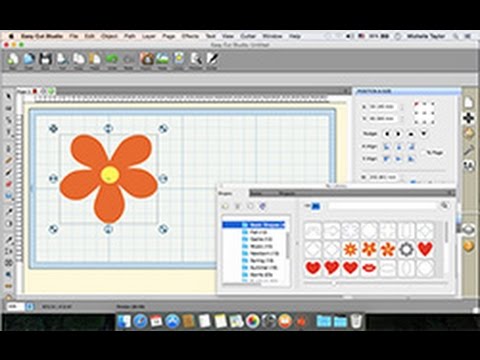Open Safari from the Dock

point(140,321)
